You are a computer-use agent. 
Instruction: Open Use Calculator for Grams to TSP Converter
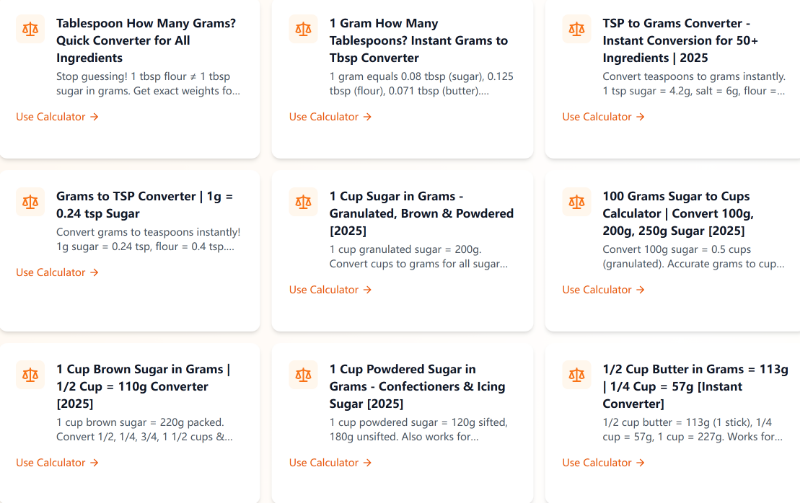[x=57, y=272]
